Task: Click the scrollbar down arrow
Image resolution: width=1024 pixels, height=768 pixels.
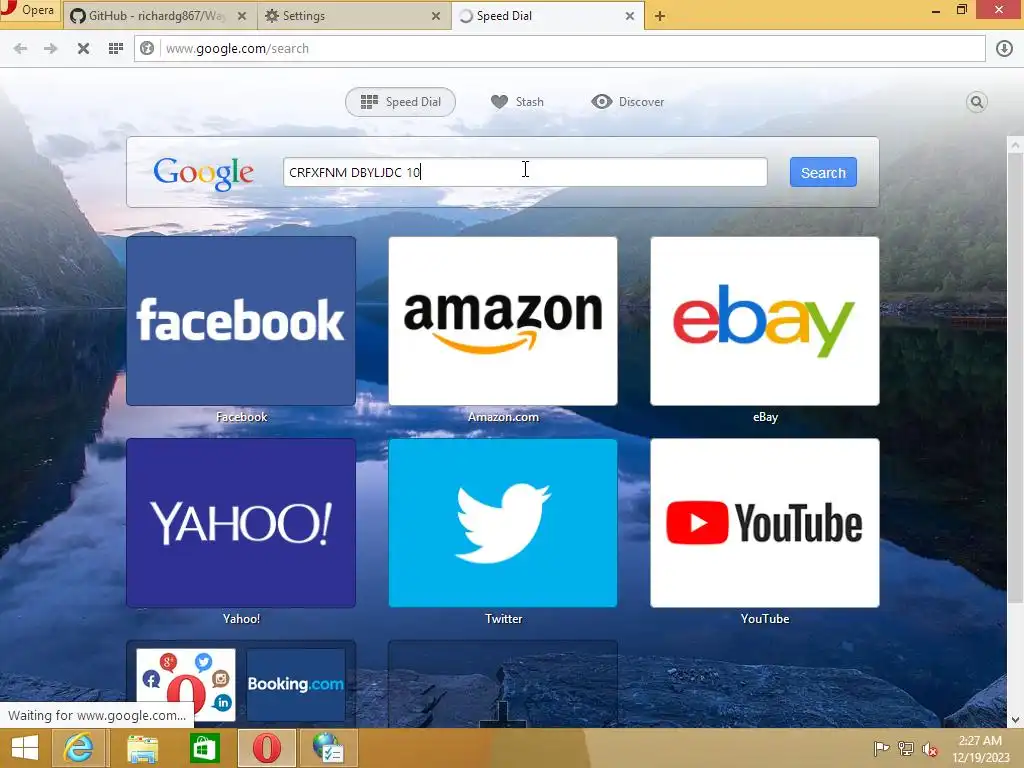Action: click(x=1015, y=720)
